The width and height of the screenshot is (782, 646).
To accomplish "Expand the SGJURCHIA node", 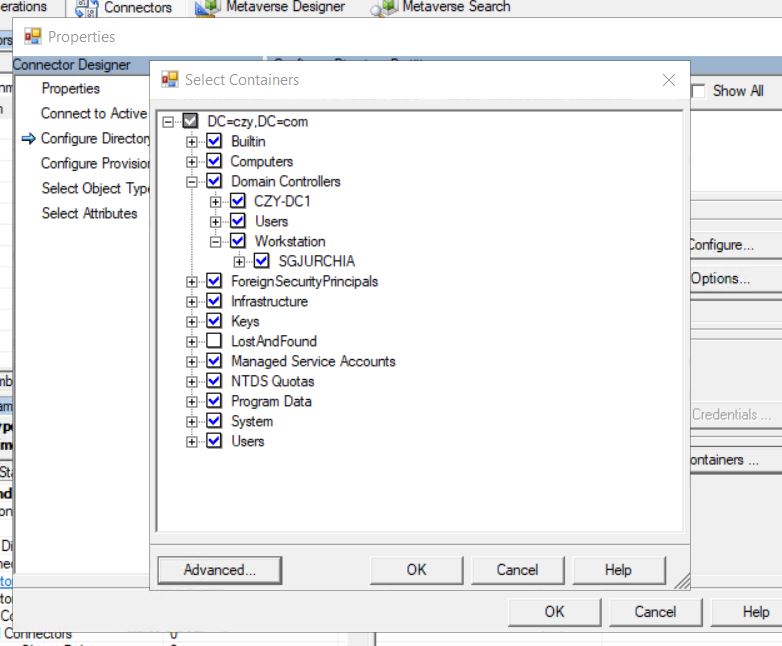I will click(x=239, y=262).
